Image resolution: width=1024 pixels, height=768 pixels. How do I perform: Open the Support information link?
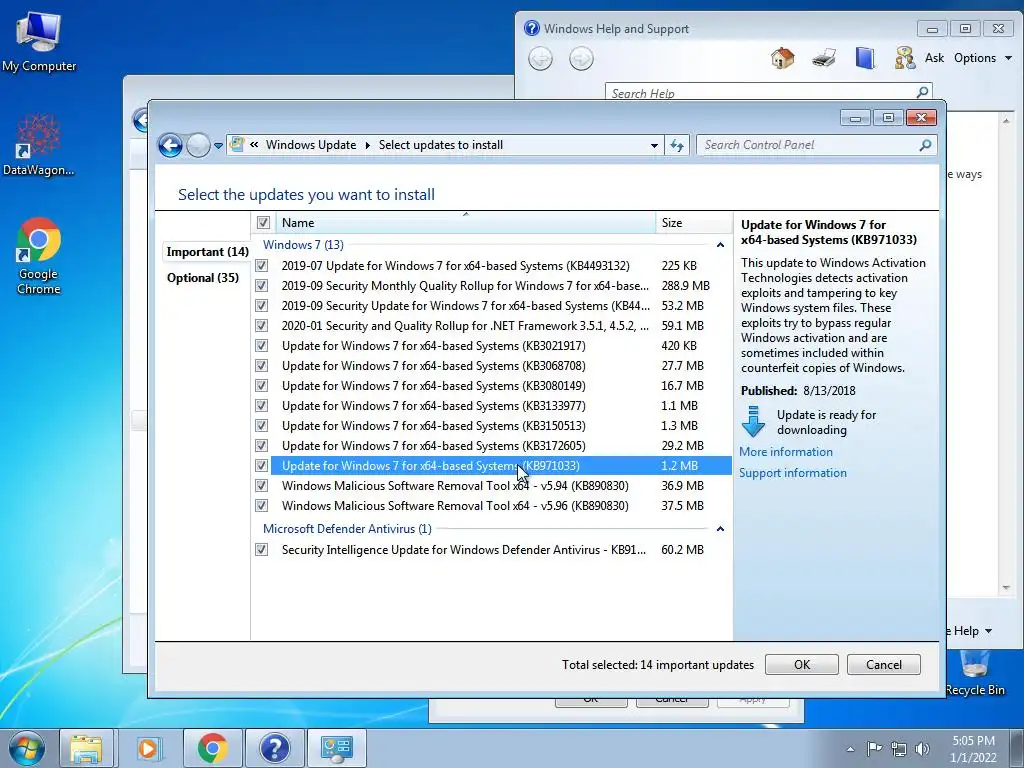793,473
